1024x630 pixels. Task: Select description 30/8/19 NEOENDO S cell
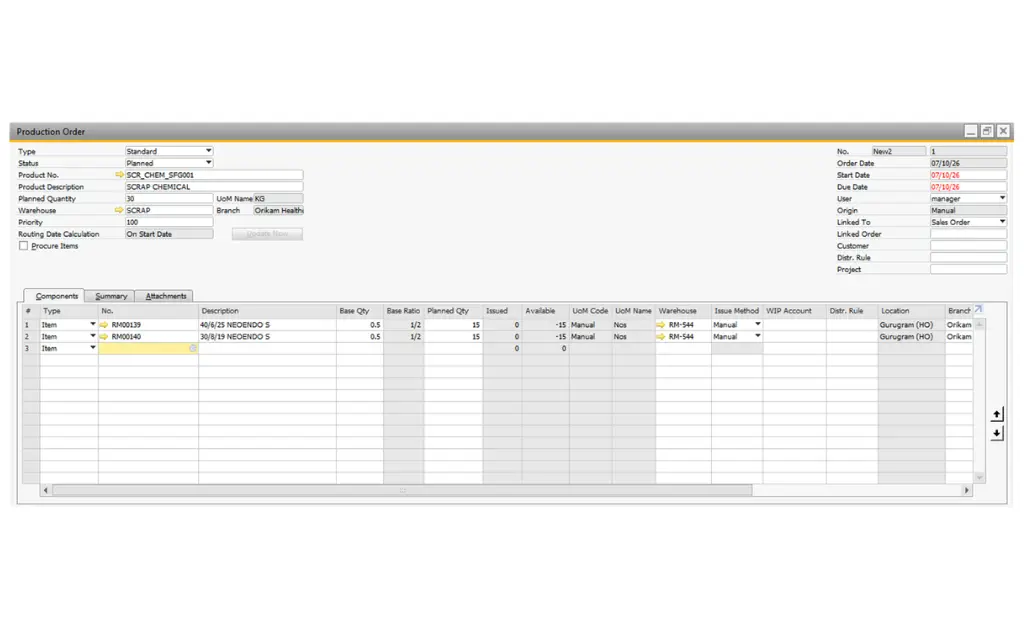coord(267,336)
